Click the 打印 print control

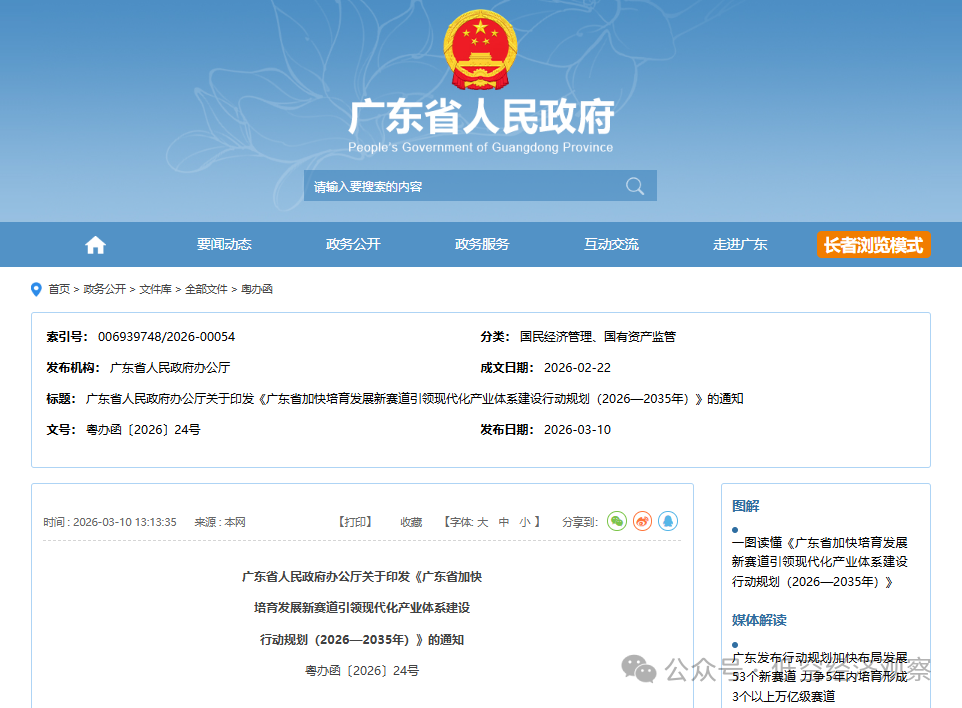coord(356,521)
